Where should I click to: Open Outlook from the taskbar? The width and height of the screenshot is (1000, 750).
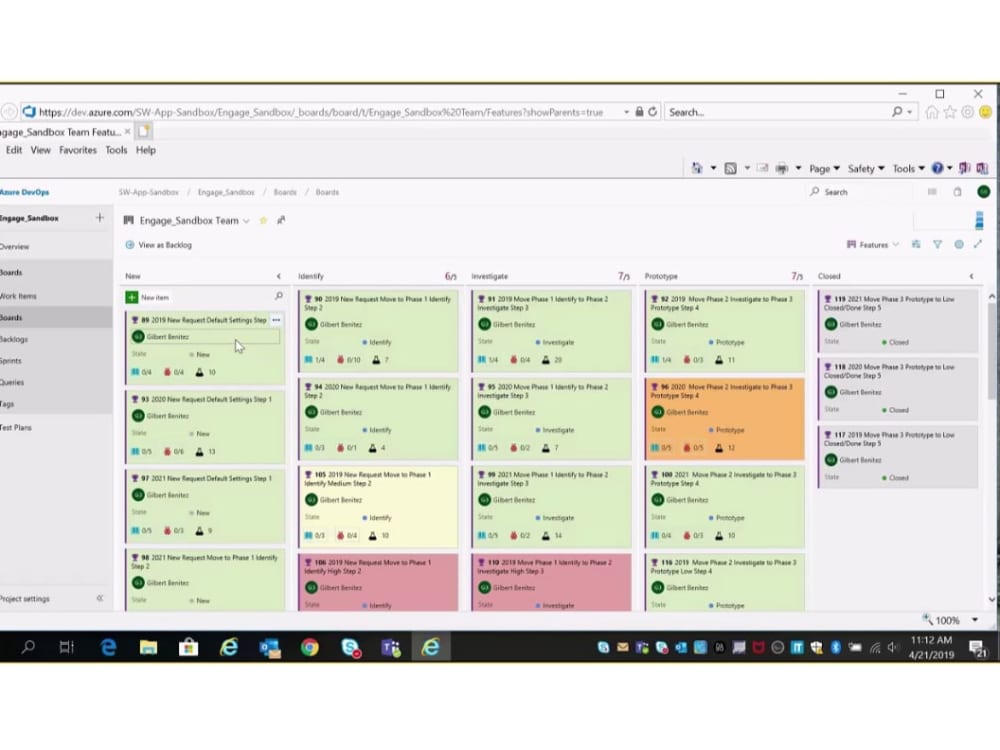click(x=270, y=647)
